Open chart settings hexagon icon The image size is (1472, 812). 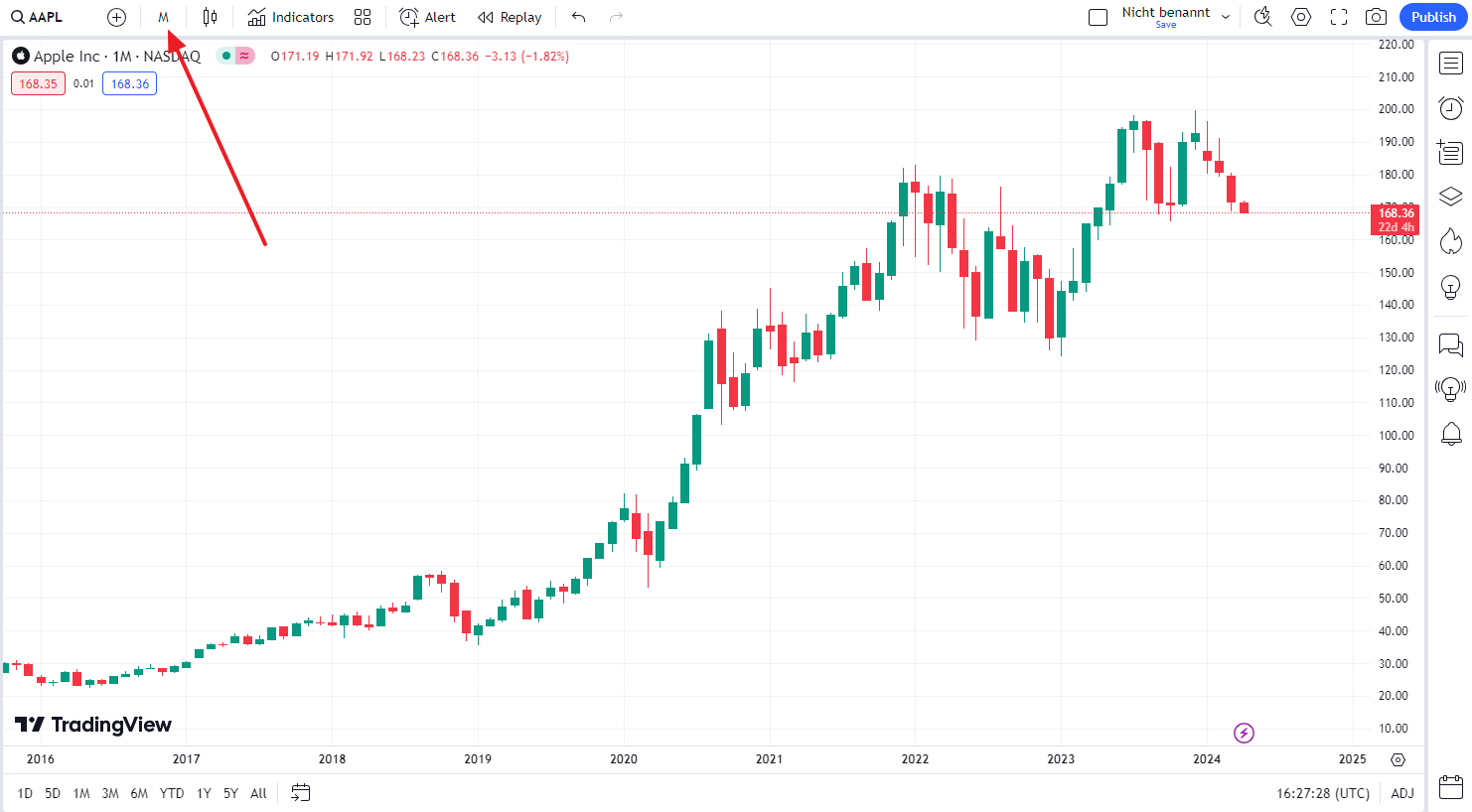tap(1301, 17)
